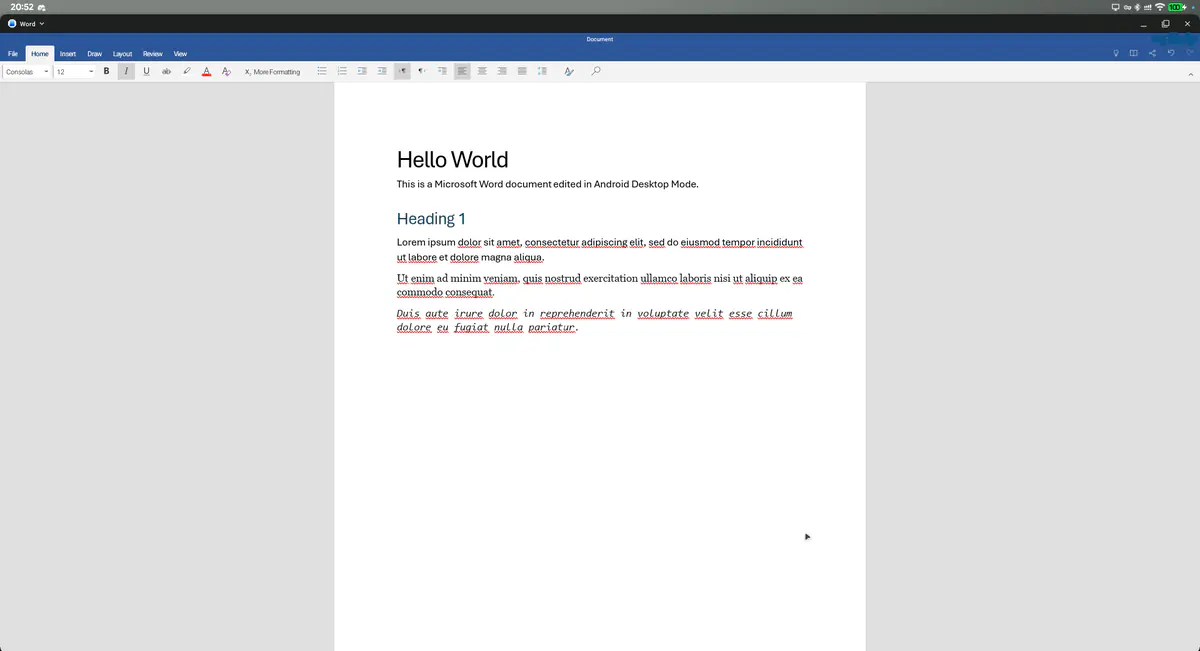Screen dimensions: 1200x651
Task: Click the Duis aute irure italic paragraph
Action: pyautogui.click(x=595, y=320)
